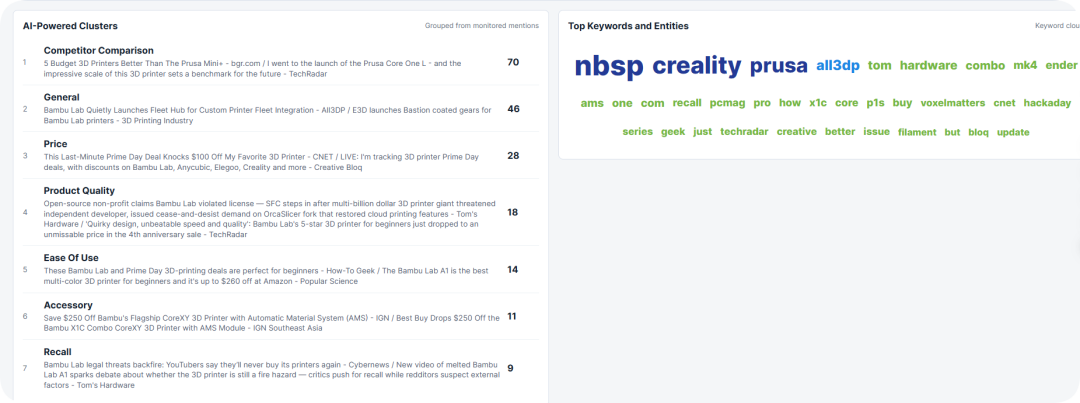Click the beginners deals summary under Ease Of Use
The image size is (1080, 403).
266,276
